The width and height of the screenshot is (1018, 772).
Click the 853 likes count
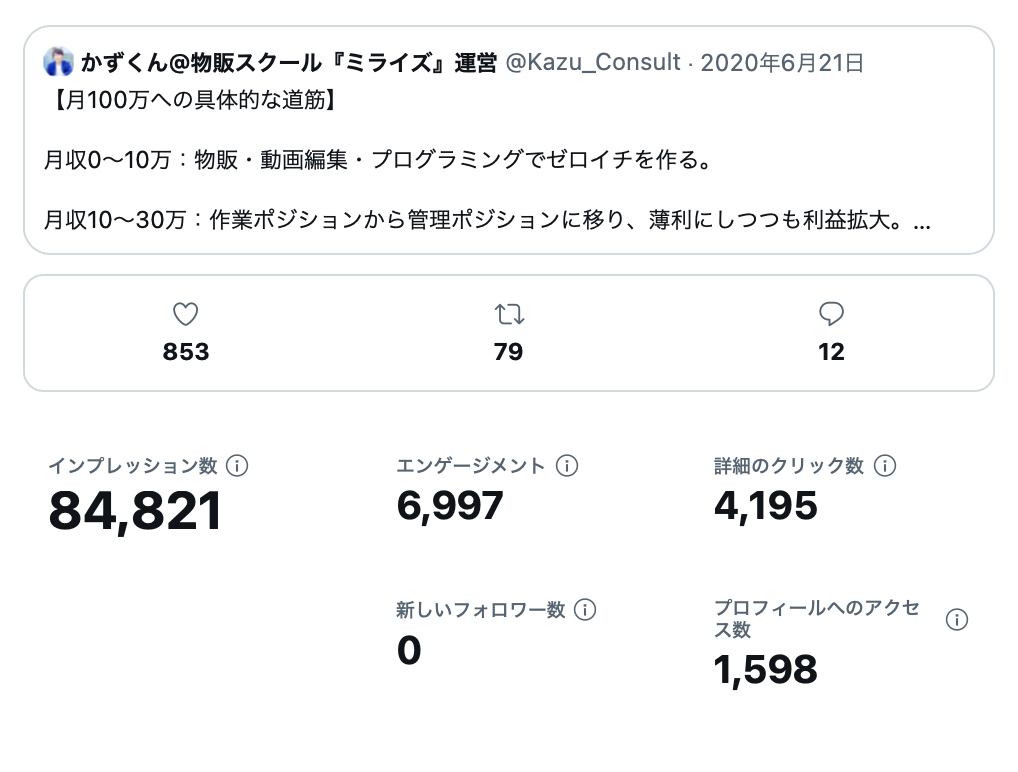point(186,352)
